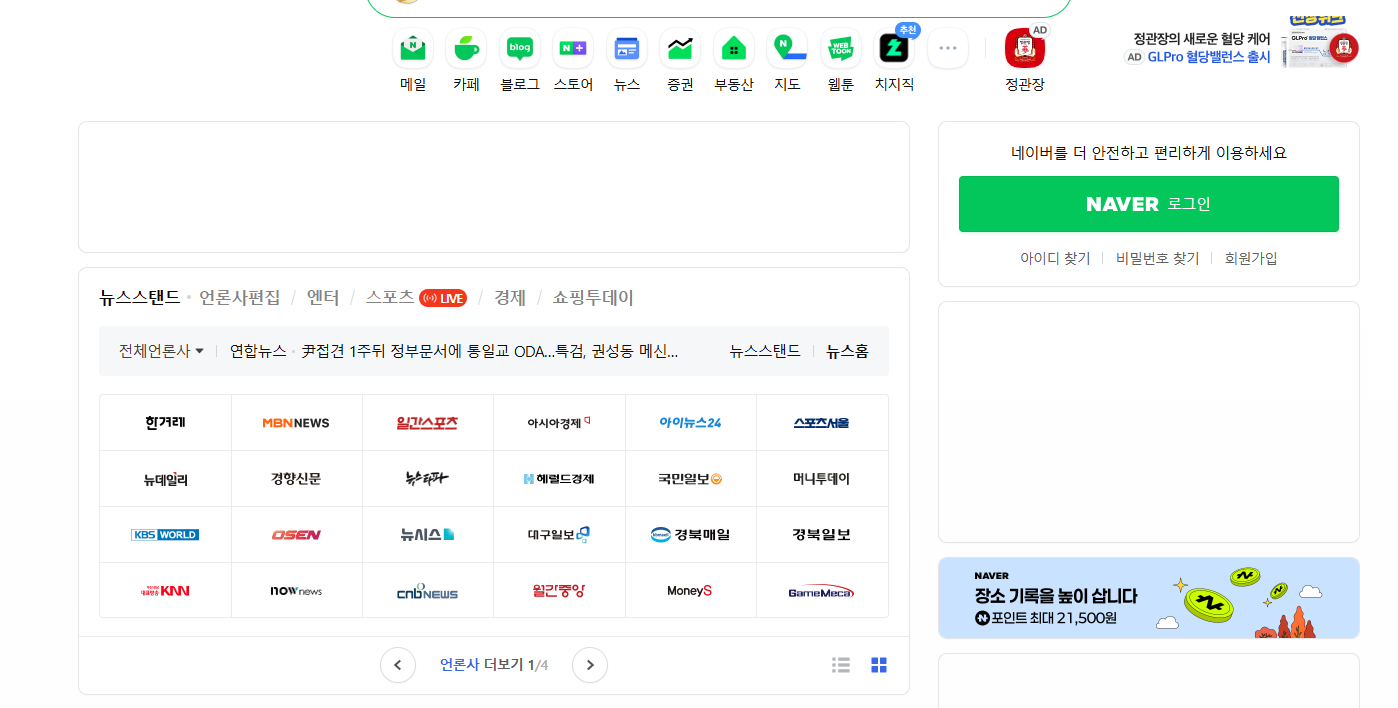
Task: Go to previous publisher page arrow
Action: coord(398,665)
